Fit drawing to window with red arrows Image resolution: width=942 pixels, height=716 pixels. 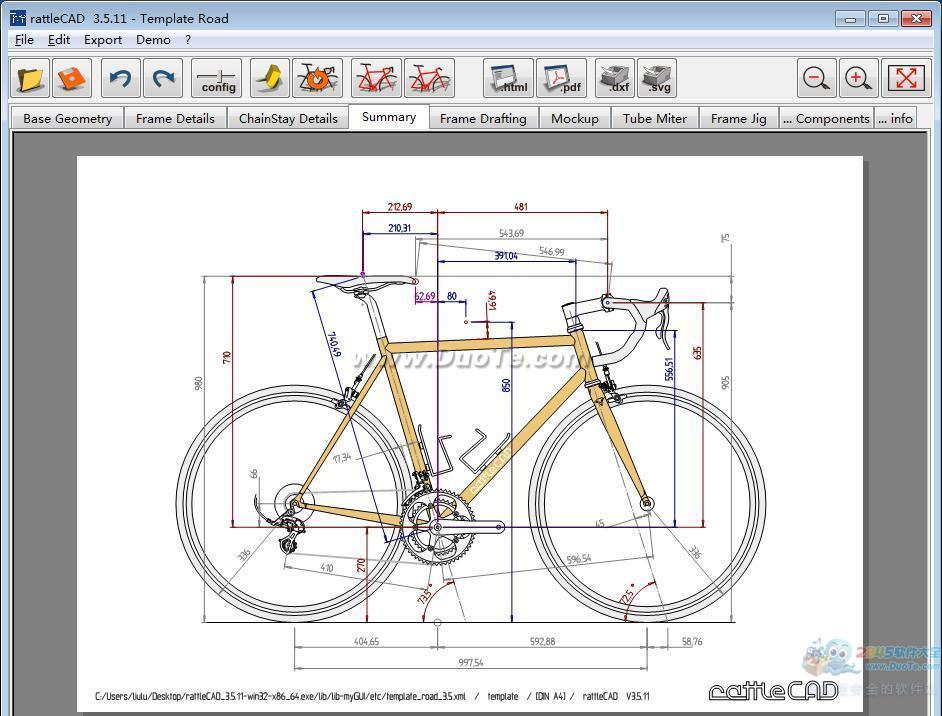(906, 78)
